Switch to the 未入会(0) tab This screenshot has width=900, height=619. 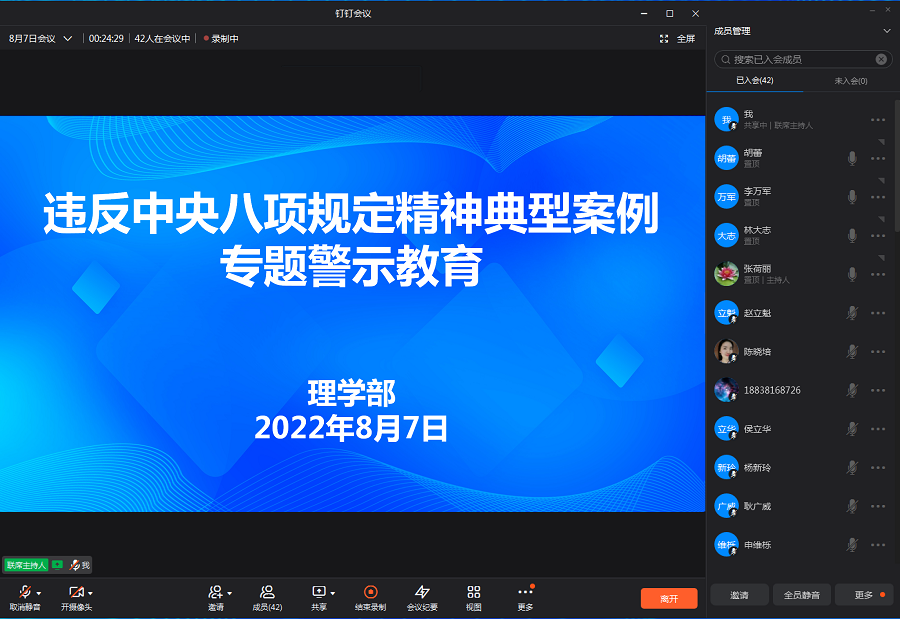(850, 81)
